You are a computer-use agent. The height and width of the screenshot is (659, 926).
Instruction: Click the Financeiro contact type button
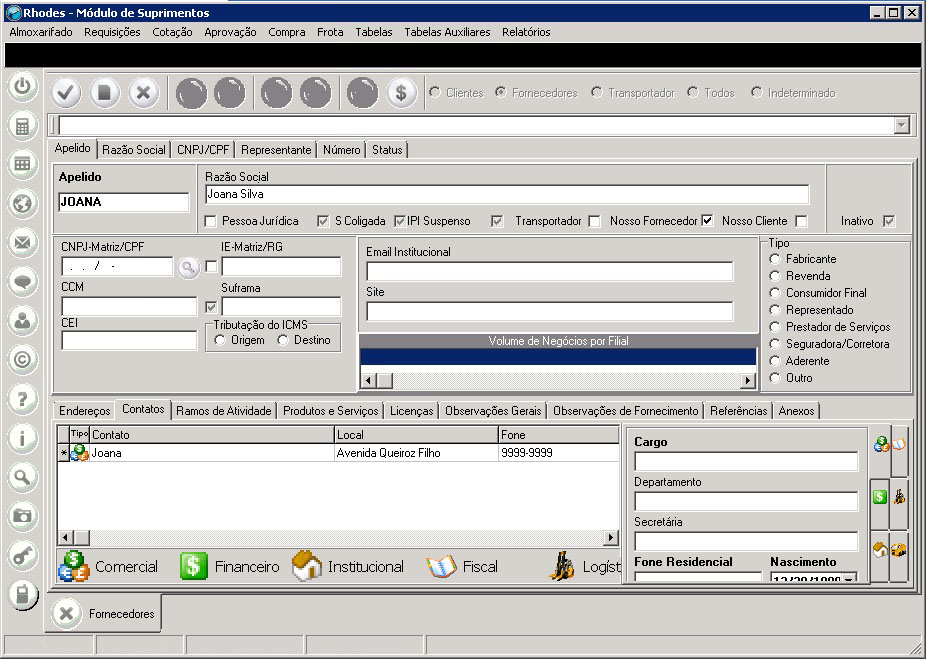click(x=229, y=566)
